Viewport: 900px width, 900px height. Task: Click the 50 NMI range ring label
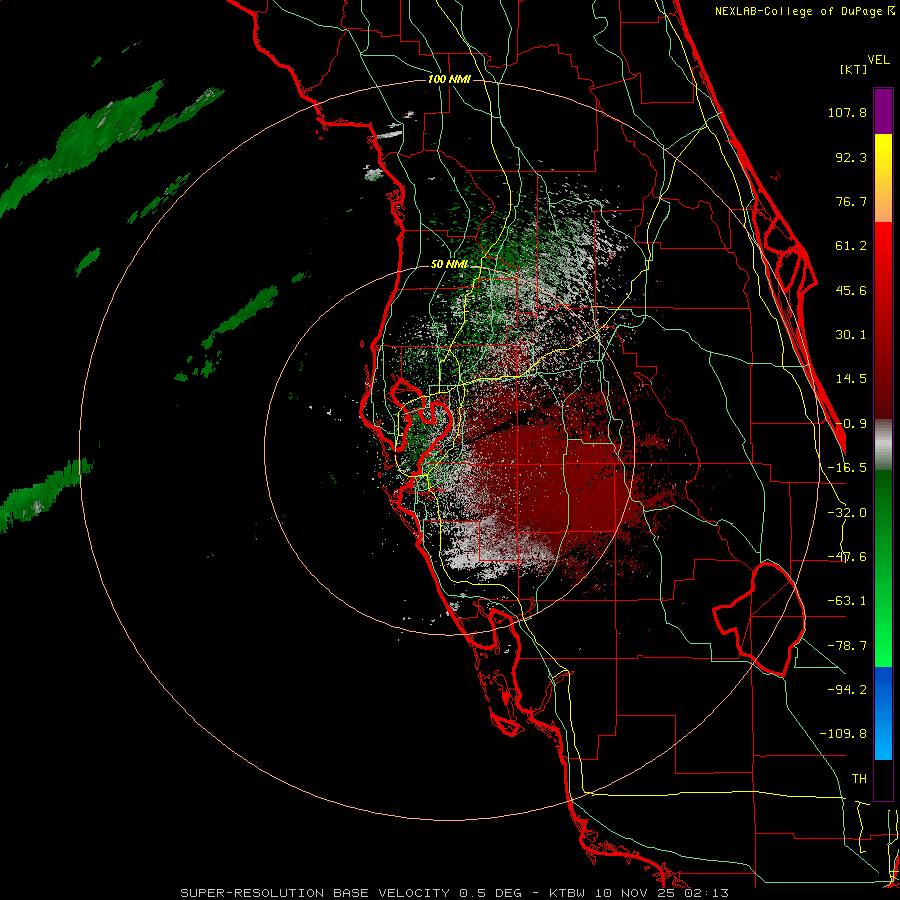tap(449, 264)
